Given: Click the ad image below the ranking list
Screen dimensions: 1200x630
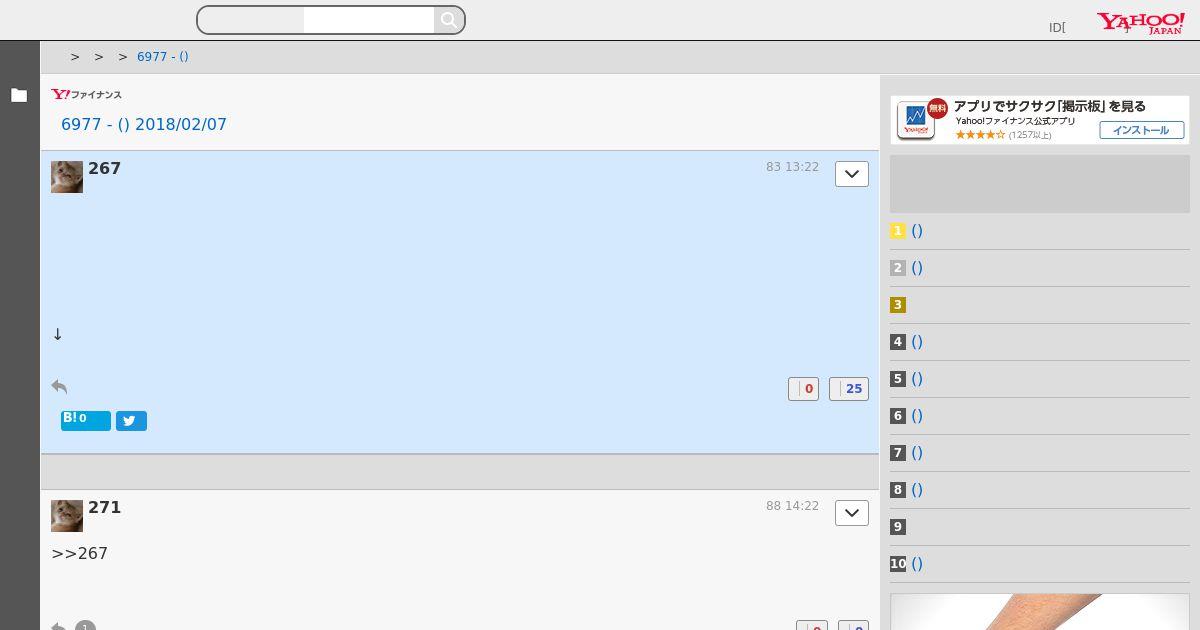Looking at the screenshot, I should click(1040, 612).
